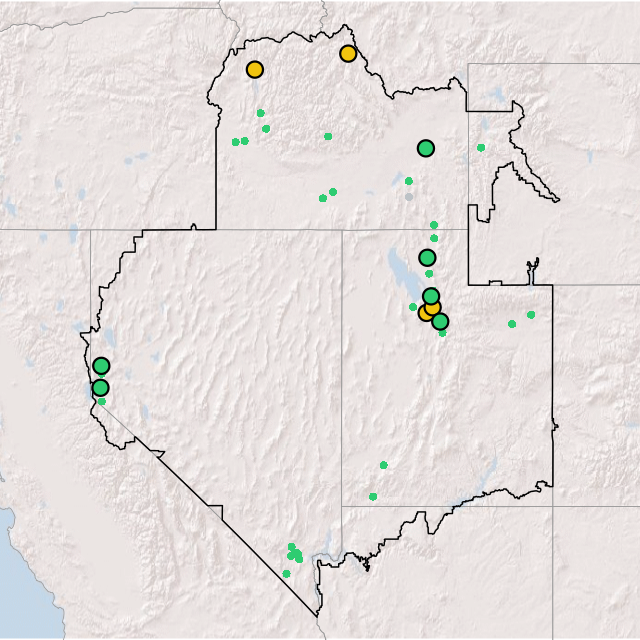This screenshot has width=640, height=640.
Task: Click lower large green marker on western border
Action: (x=100, y=388)
